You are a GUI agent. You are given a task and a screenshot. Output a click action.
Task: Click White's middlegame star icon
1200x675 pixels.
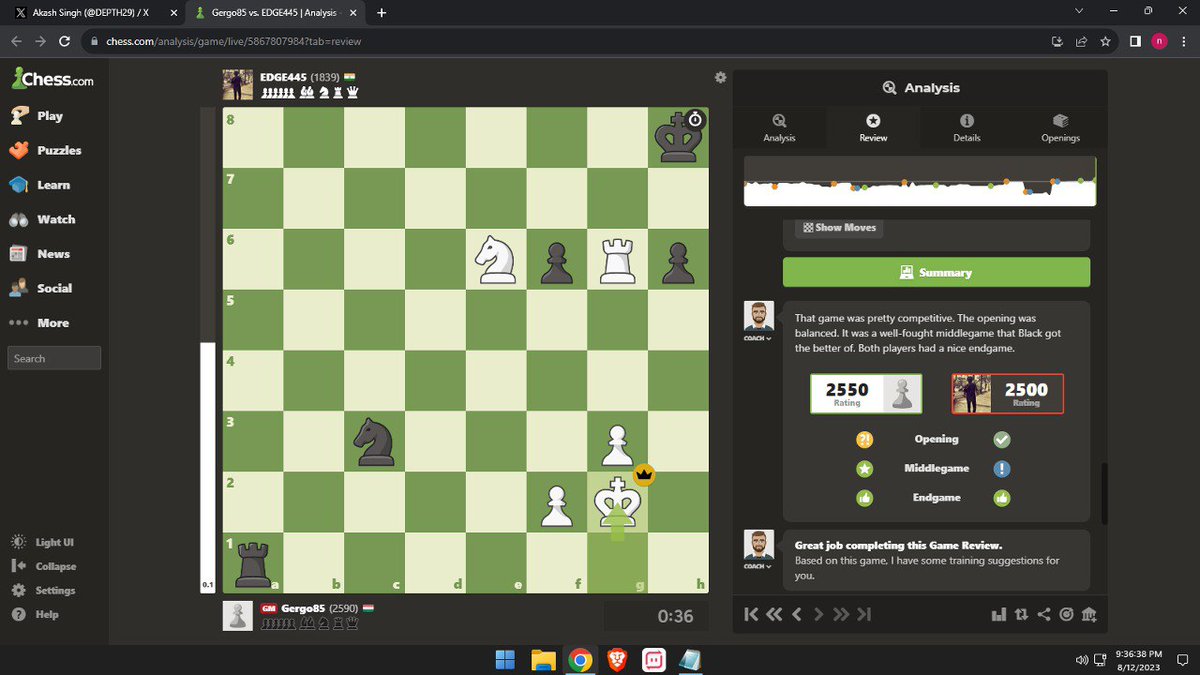865,468
